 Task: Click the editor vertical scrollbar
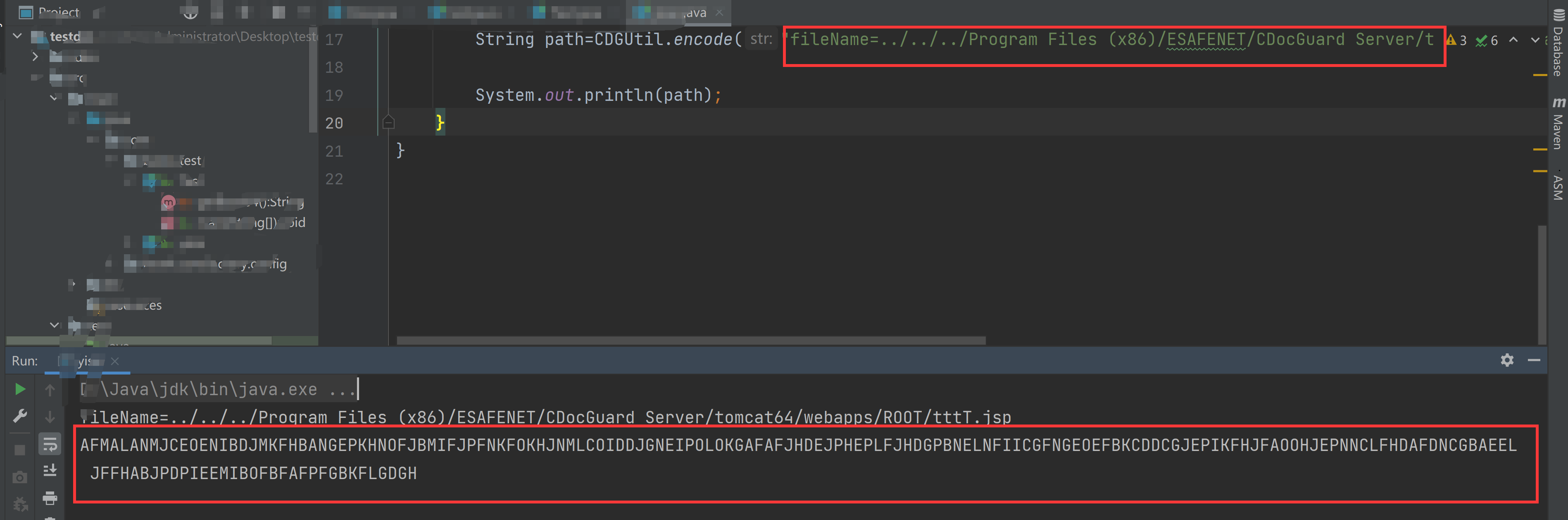point(1542,284)
